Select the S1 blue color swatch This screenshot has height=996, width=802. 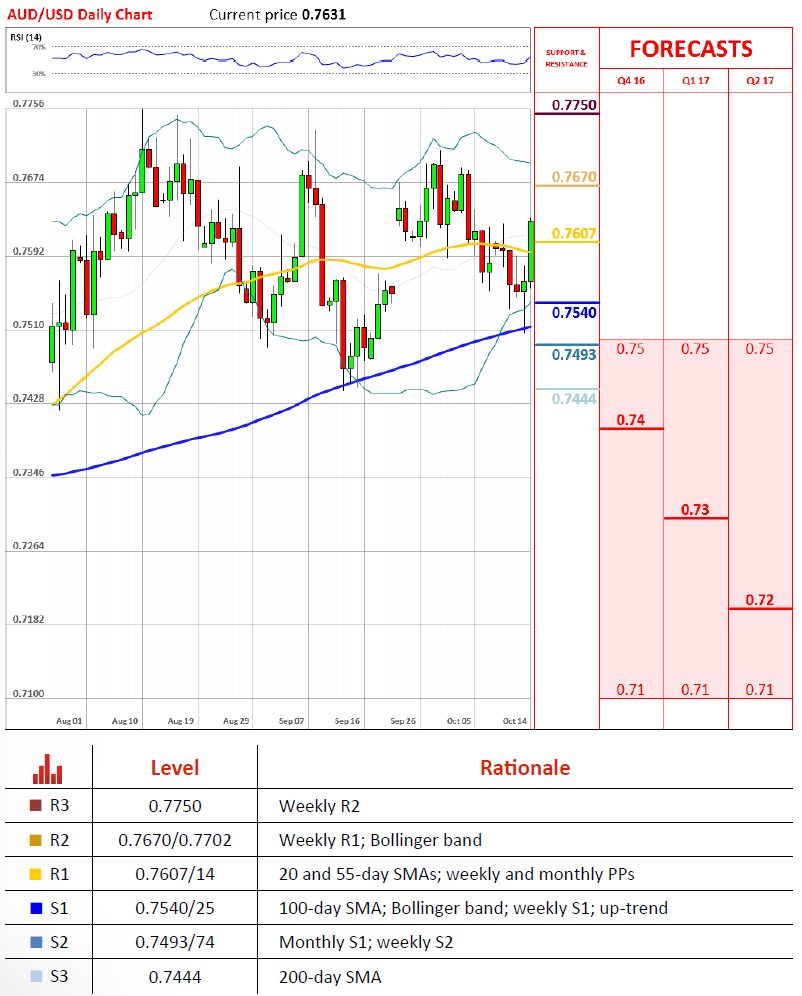(37, 909)
